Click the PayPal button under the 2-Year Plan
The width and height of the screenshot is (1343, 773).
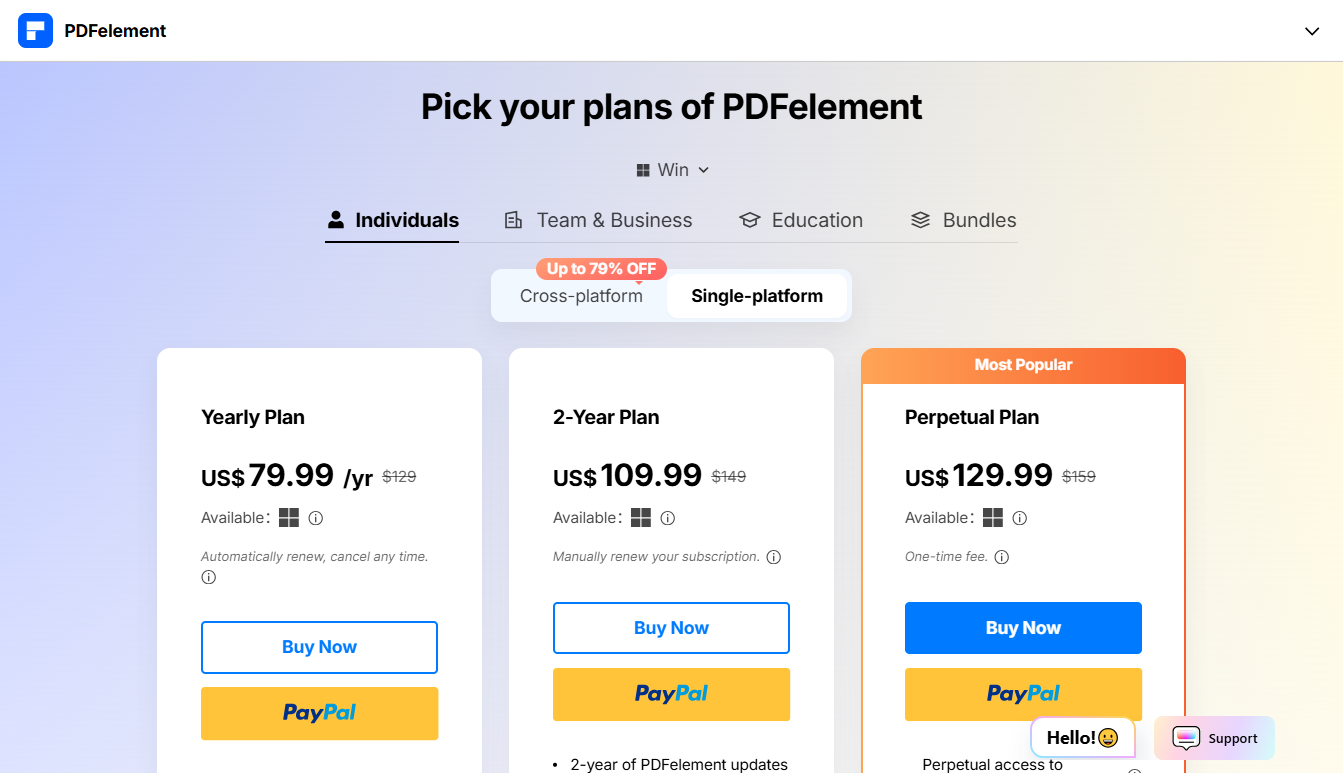click(671, 694)
